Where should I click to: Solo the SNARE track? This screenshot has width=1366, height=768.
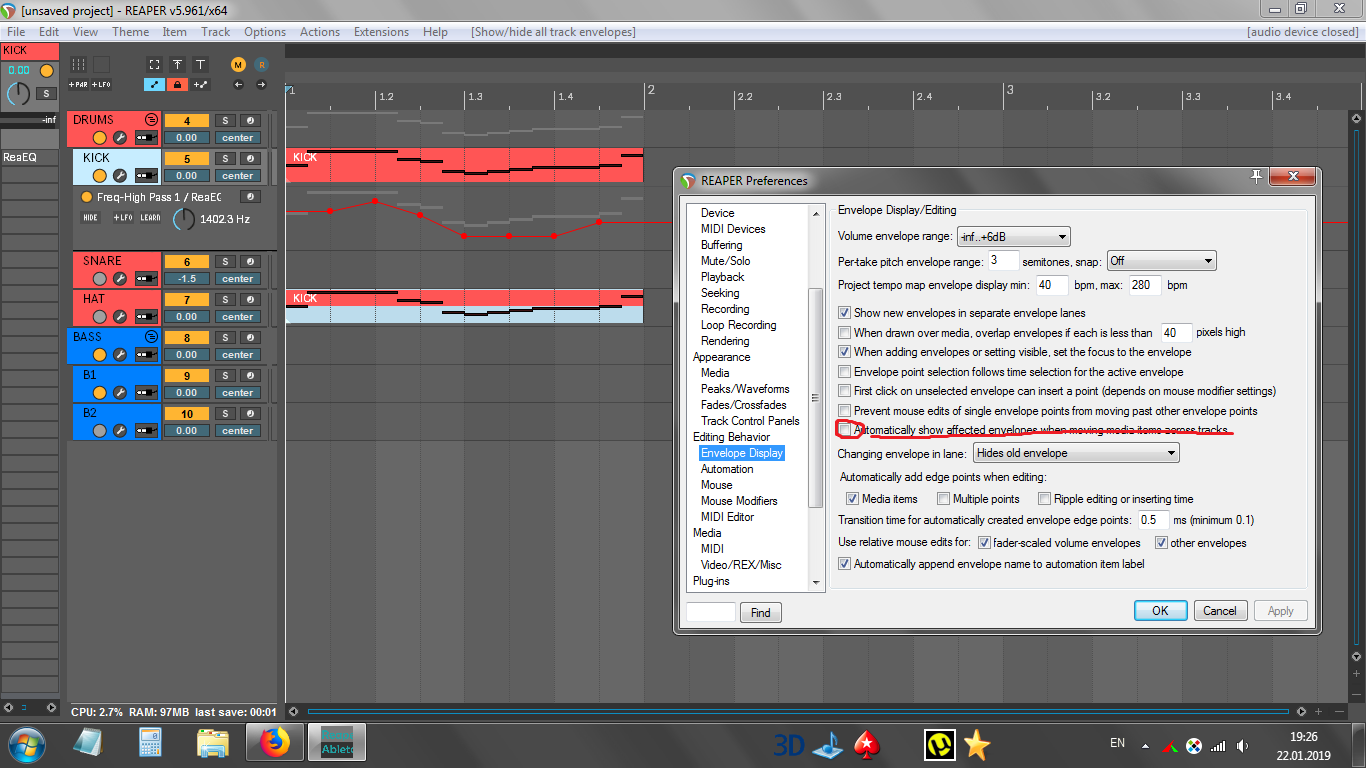tap(226, 260)
